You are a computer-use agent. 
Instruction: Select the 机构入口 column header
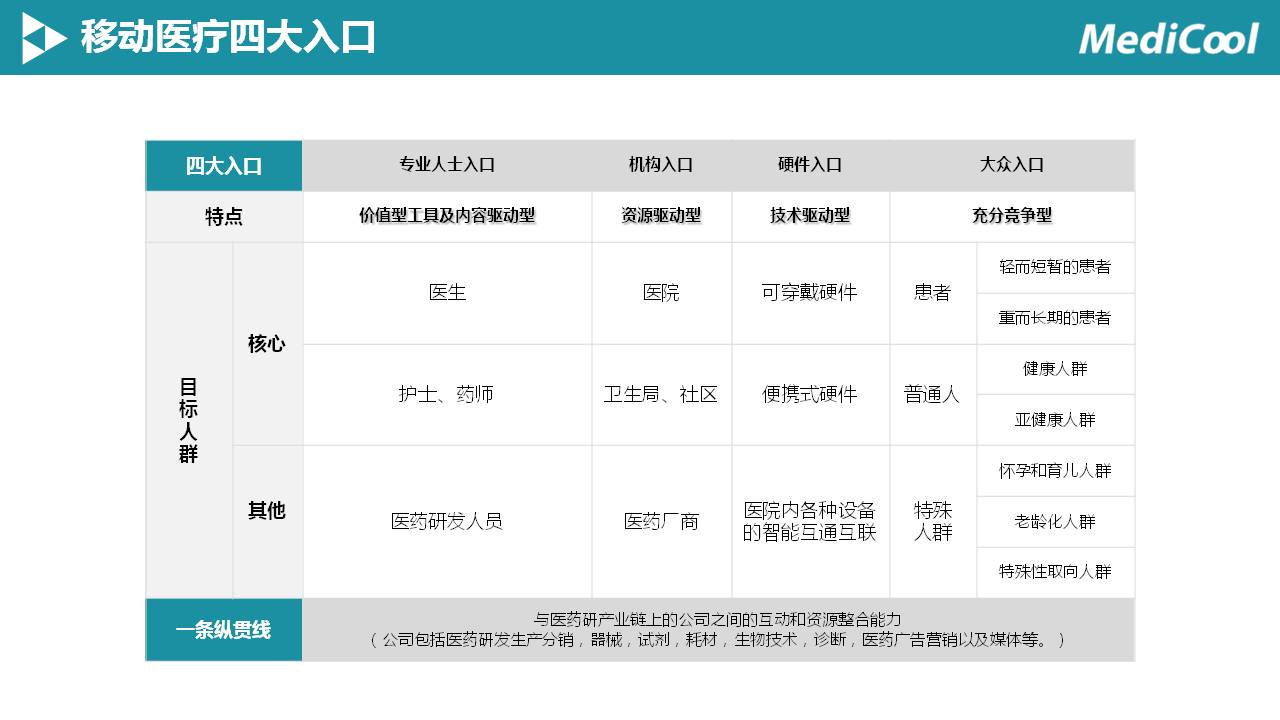pyautogui.click(x=661, y=165)
